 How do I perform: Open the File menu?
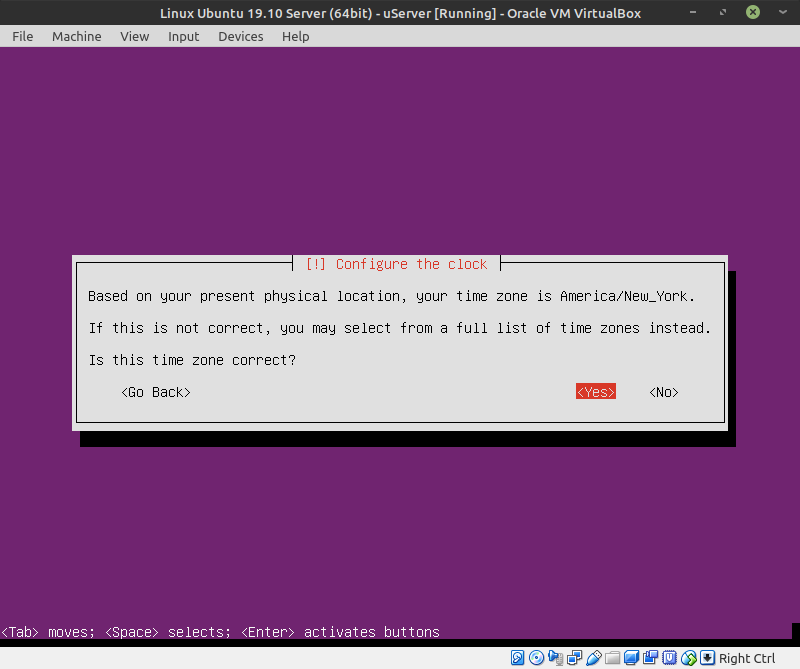pos(22,37)
